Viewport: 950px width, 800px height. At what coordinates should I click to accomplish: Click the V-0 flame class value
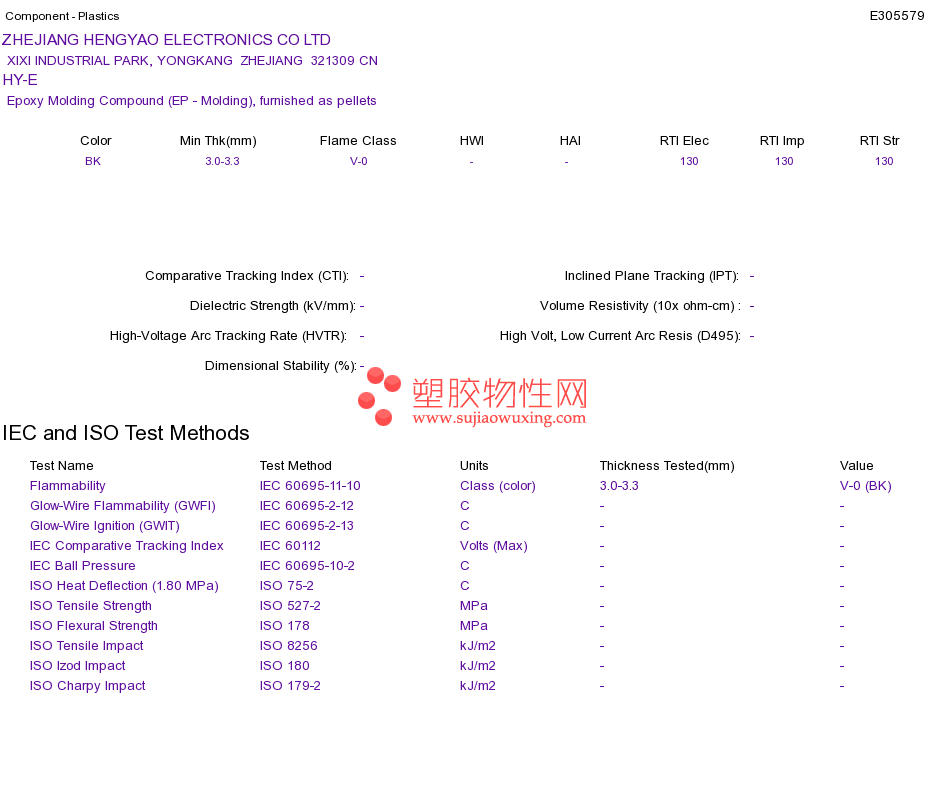(359, 161)
